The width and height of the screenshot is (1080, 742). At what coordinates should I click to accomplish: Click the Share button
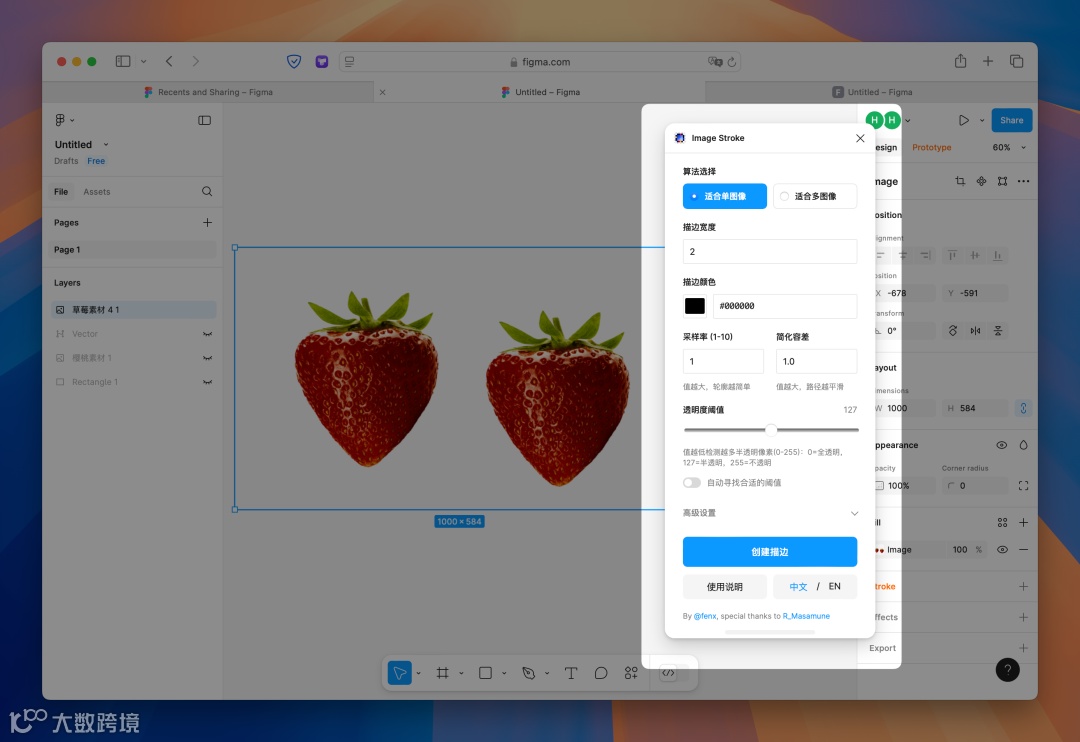coord(1012,120)
